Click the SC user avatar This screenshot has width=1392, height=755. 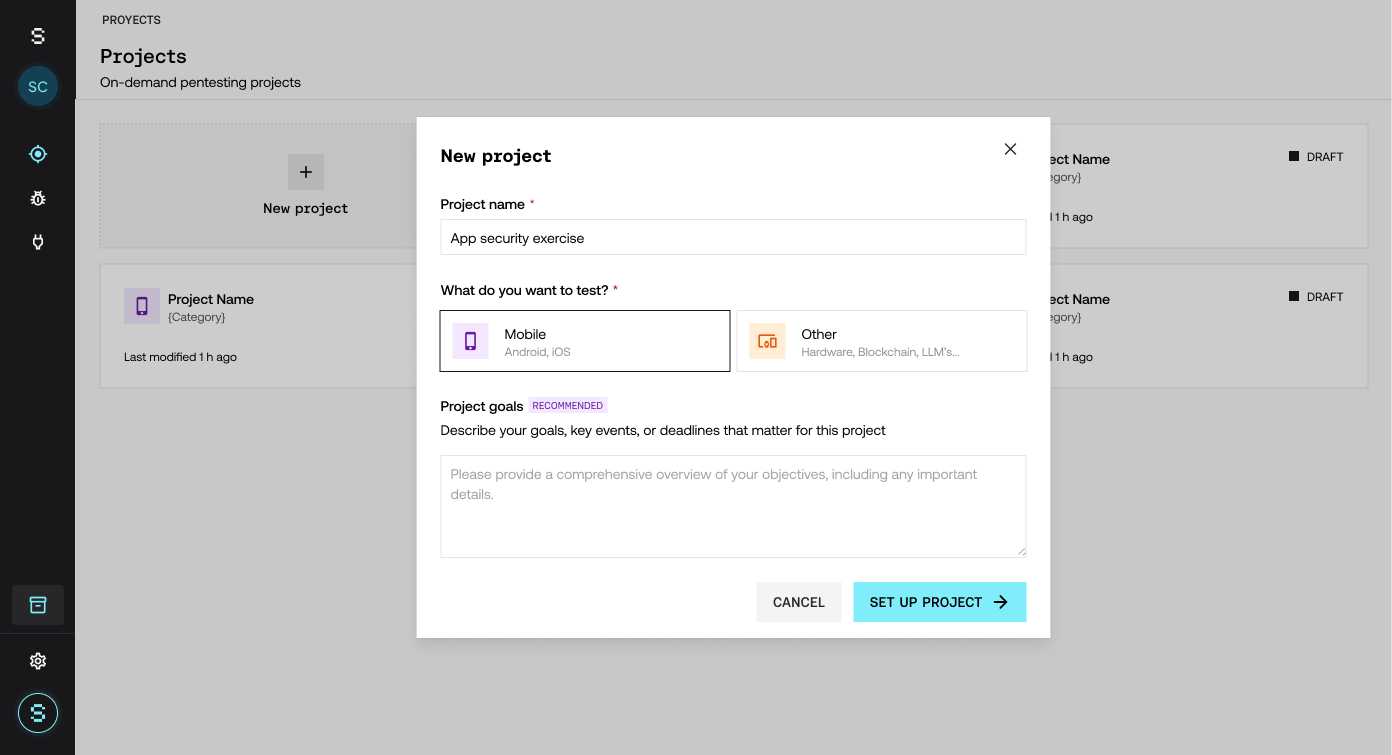[x=38, y=87]
